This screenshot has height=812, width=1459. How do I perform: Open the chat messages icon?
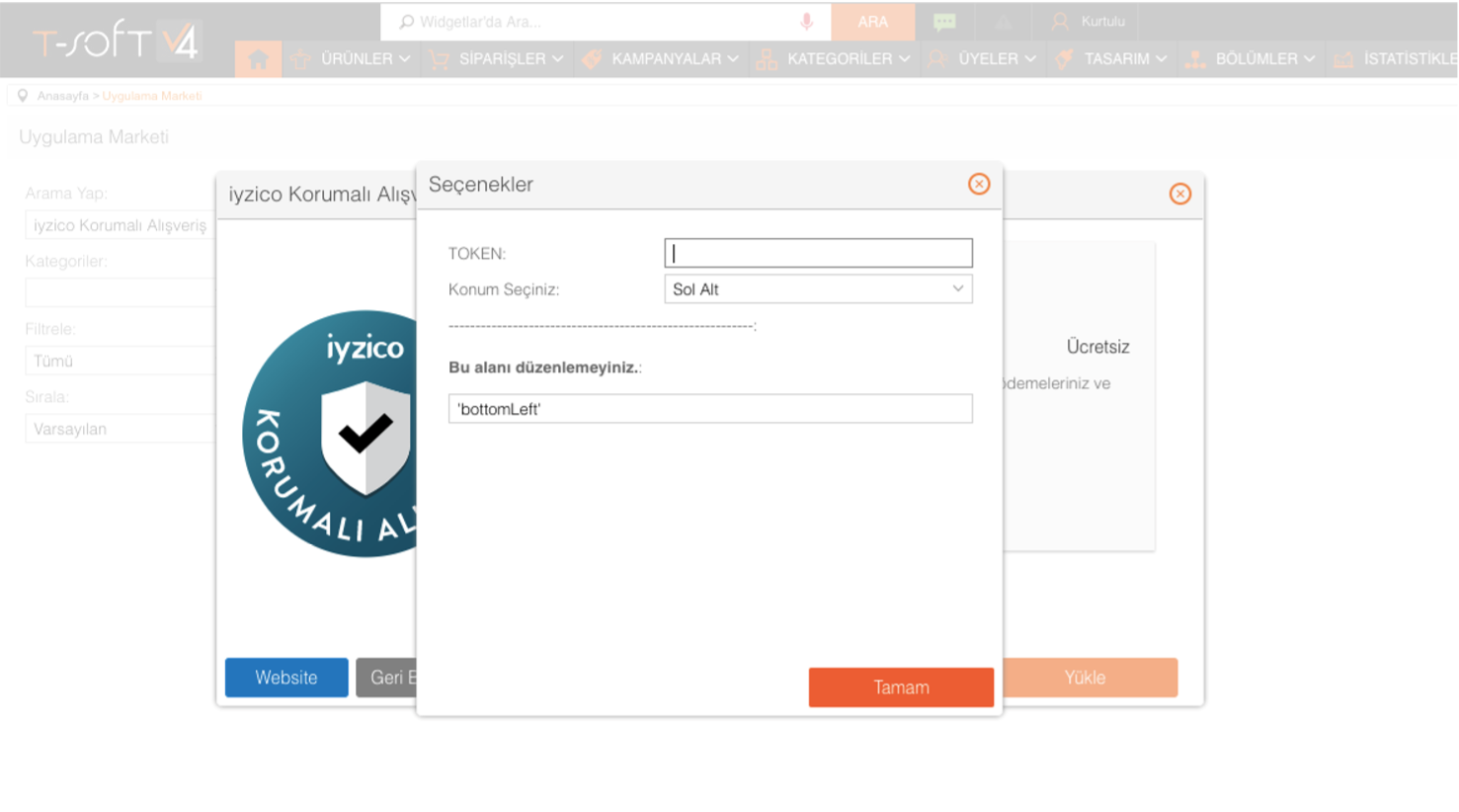point(944,22)
